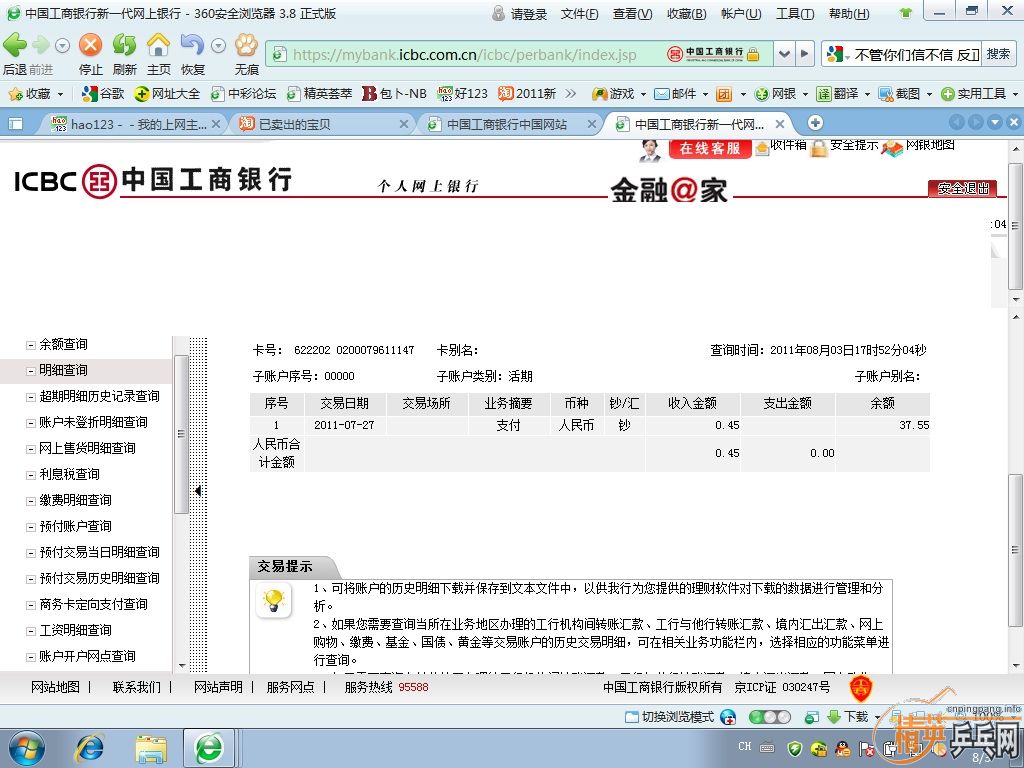The height and width of the screenshot is (768, 1024).
Task: Click the 网站地图 footer link
Action: pyautogui.click(x=55, y=687)
